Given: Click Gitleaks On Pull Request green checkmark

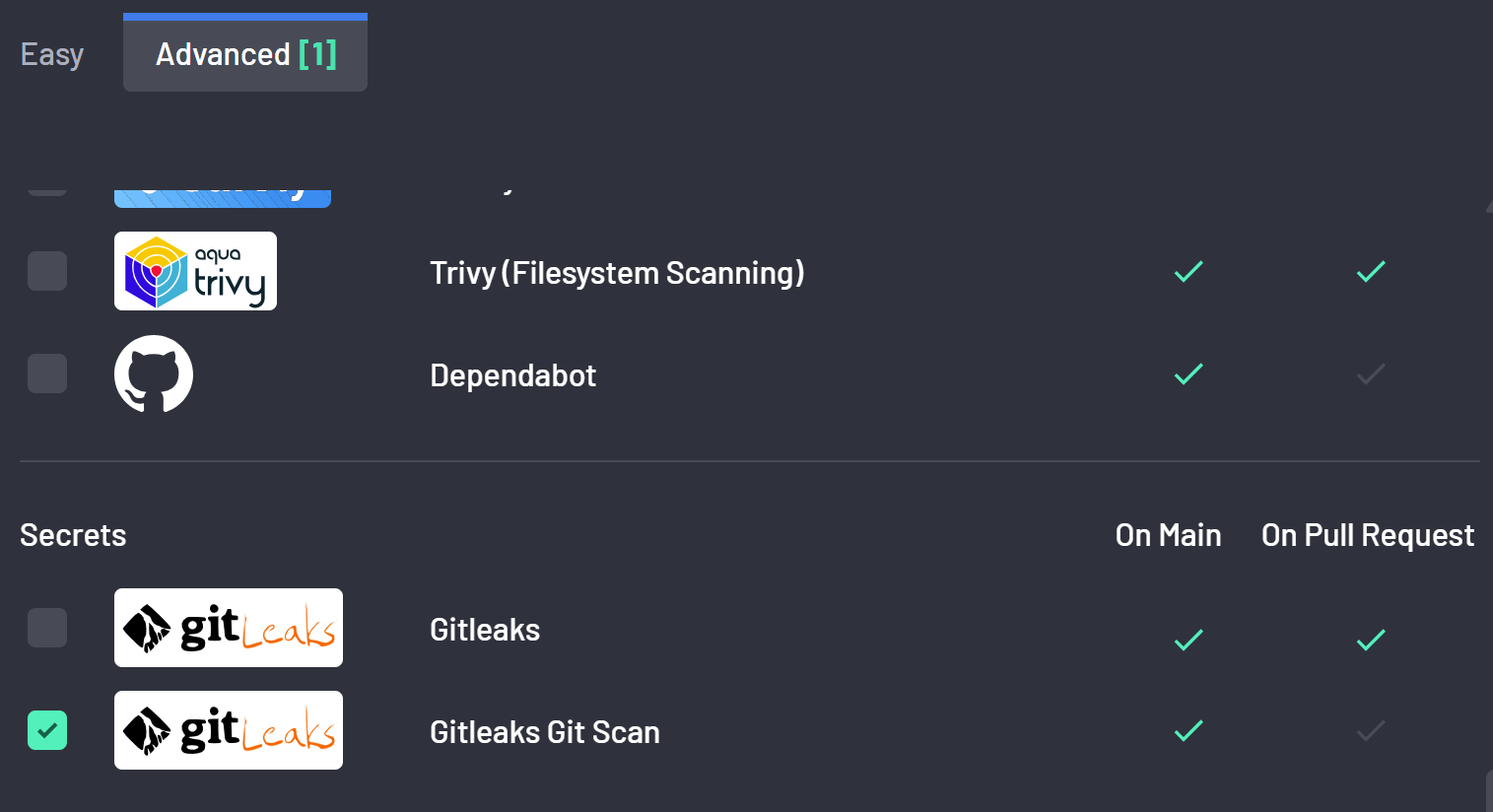Looking at the screenshot, I should pyautogui.click(x=1371, y=640).
